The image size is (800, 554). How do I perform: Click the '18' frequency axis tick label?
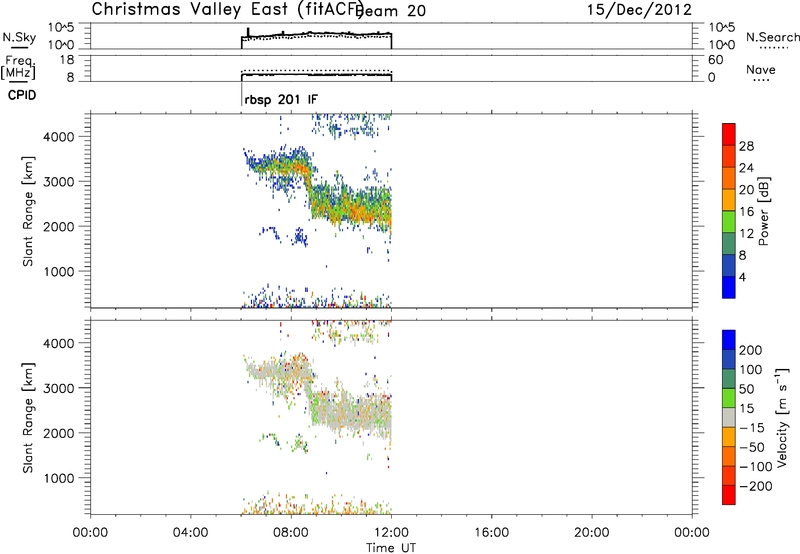(x=67, y=60)
